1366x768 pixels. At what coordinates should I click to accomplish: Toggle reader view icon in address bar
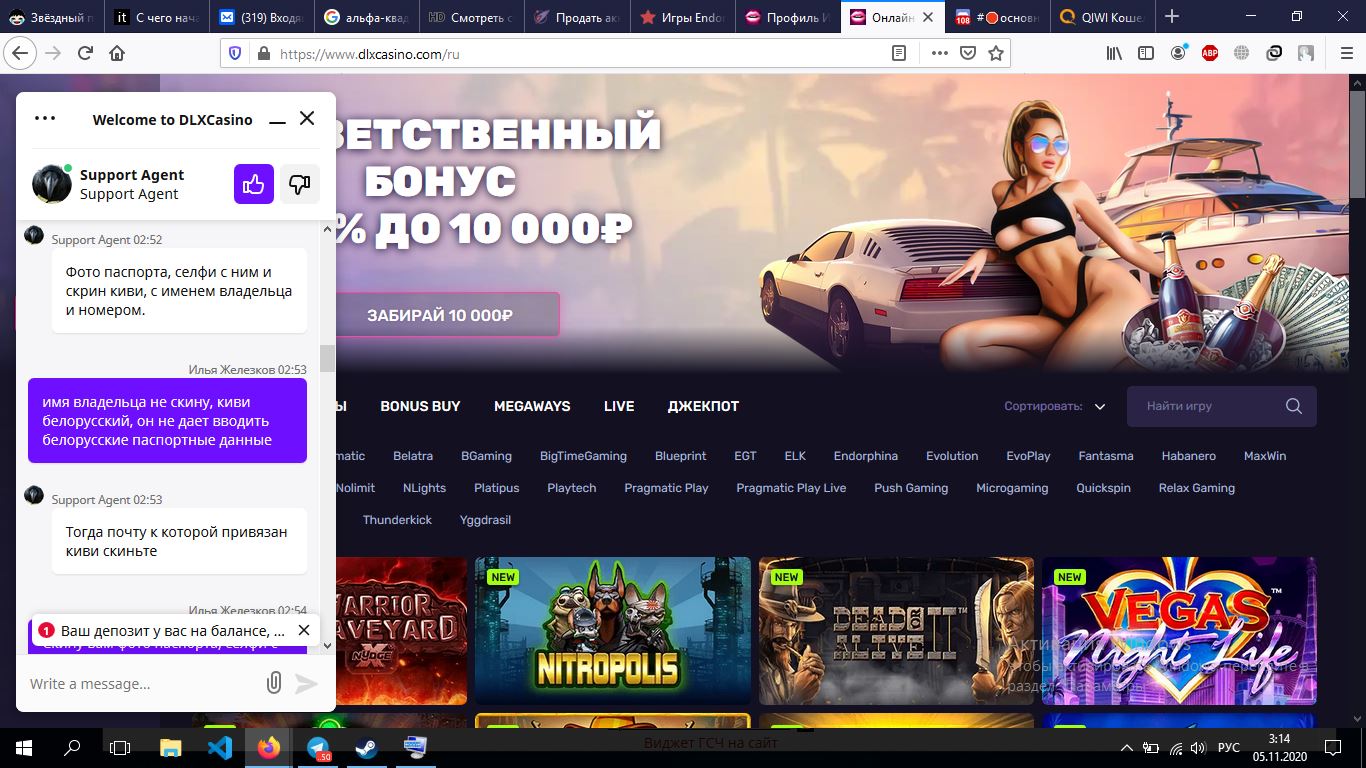(899, 54)
